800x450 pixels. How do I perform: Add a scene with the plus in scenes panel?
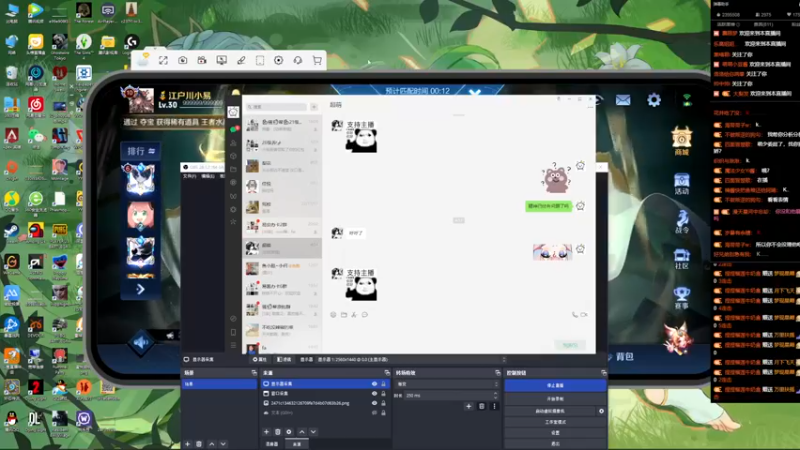coord(188,444)
